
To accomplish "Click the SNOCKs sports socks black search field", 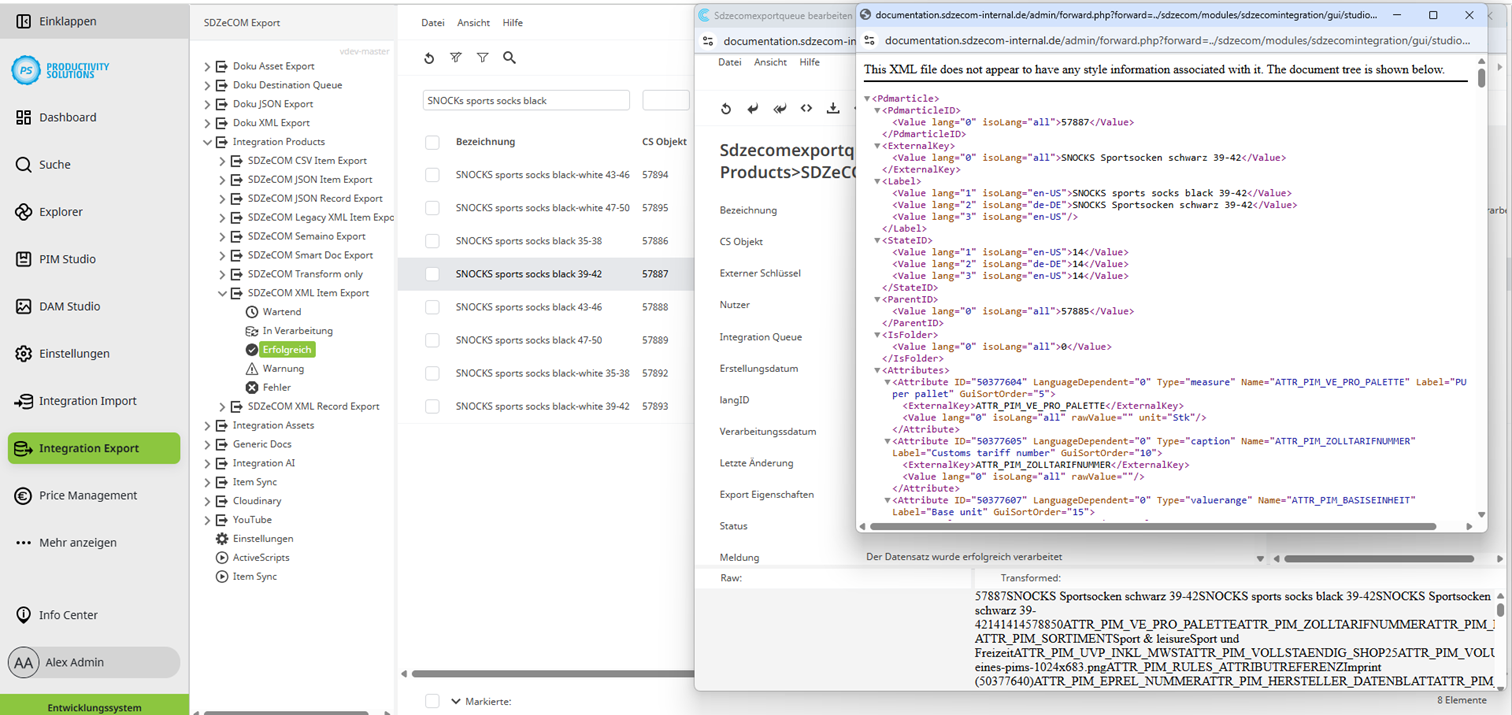I will click(528, 100).
